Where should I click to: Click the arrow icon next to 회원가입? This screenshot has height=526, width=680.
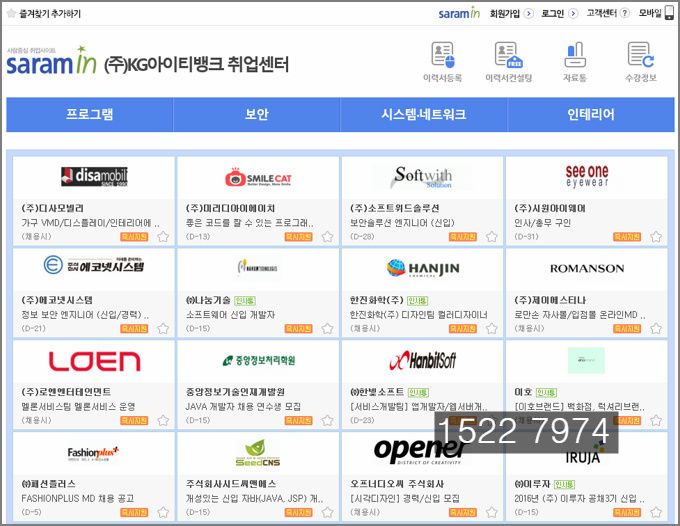[528, 13]
